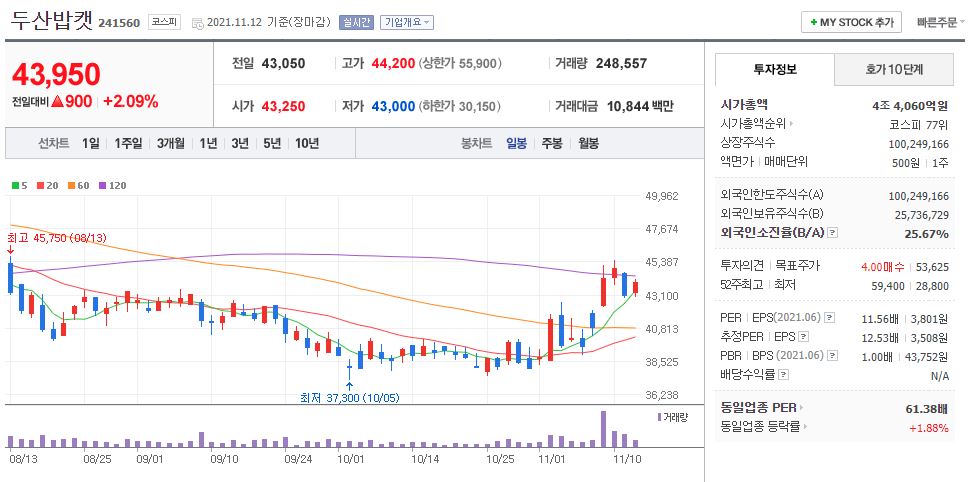The image size is (975, 482).
Task: Click the 4.00매수 investment opinion value
Action: tap(883, 267)
